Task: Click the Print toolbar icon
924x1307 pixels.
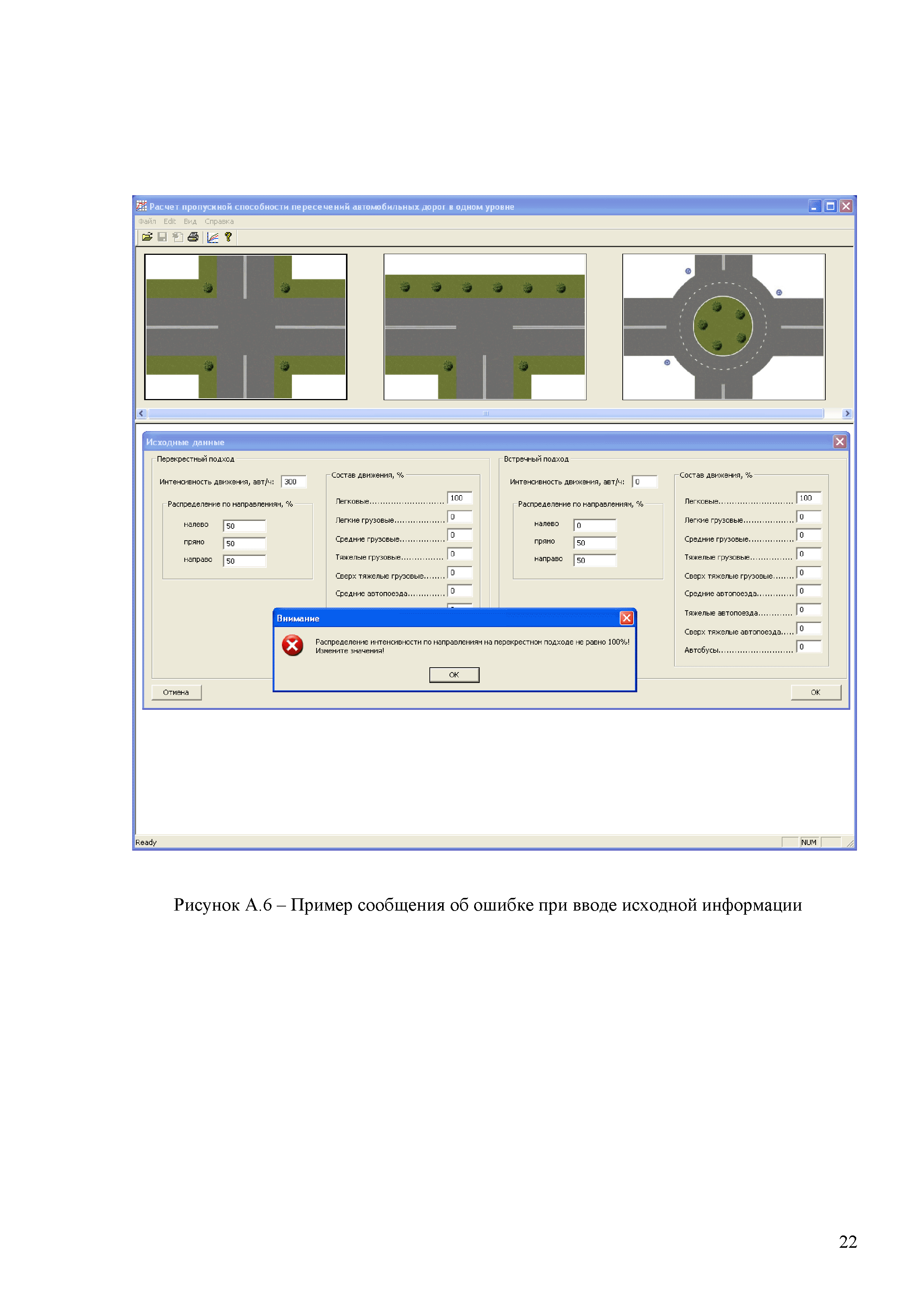Action: 193,237
